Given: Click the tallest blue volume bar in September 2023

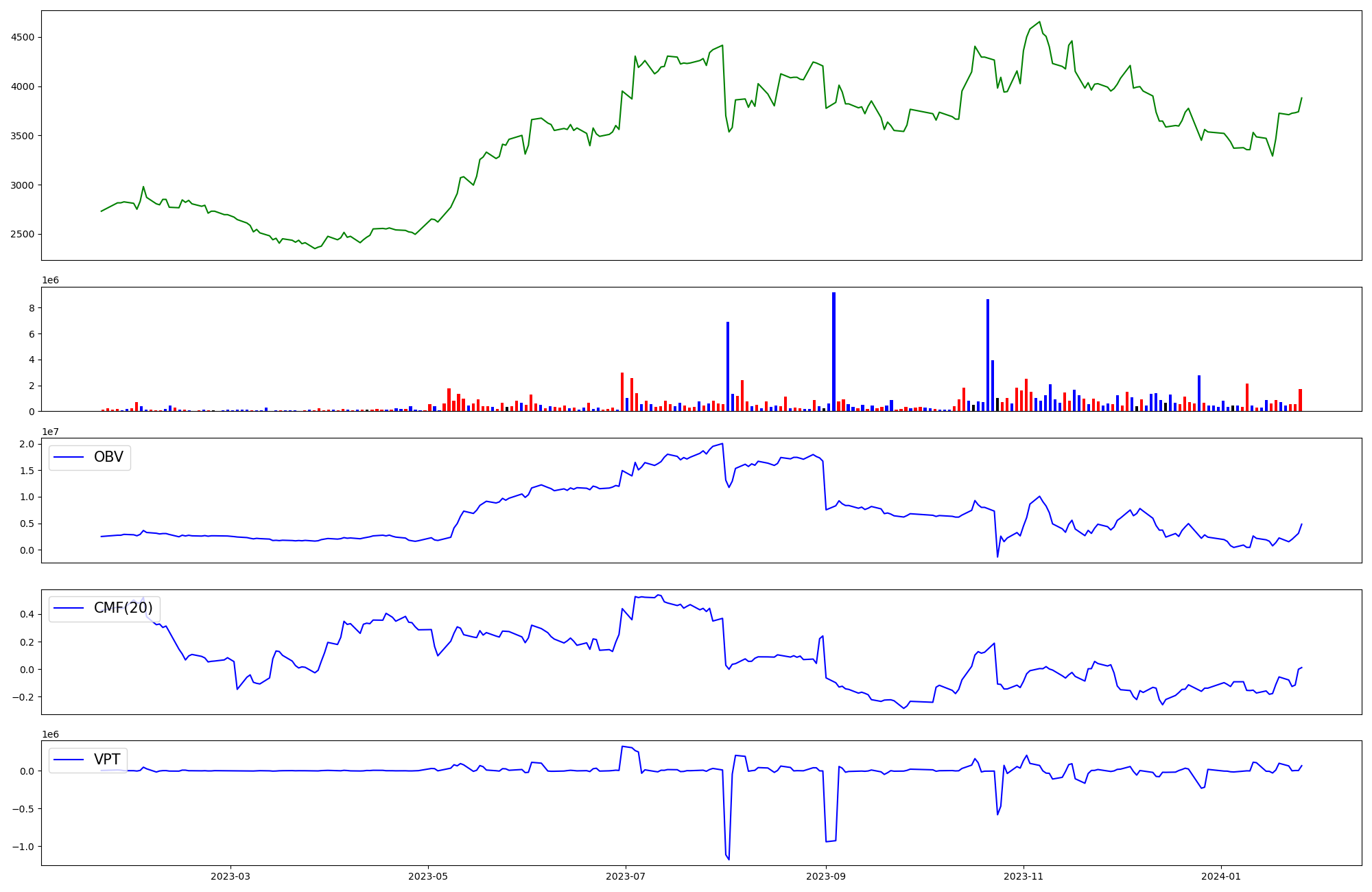Looking at the screenshot, I should pos(833,352).
